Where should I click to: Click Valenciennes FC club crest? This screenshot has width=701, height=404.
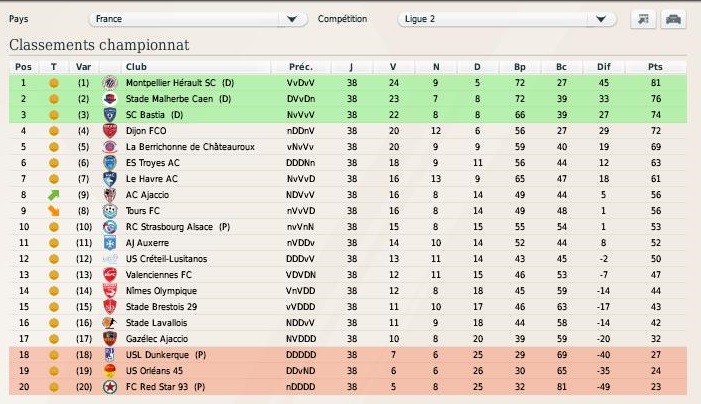click(x=110, y=275)
